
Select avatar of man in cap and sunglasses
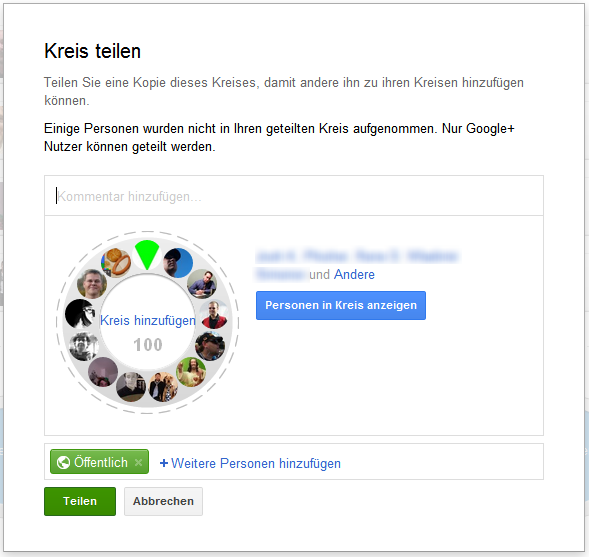point(210,346)
